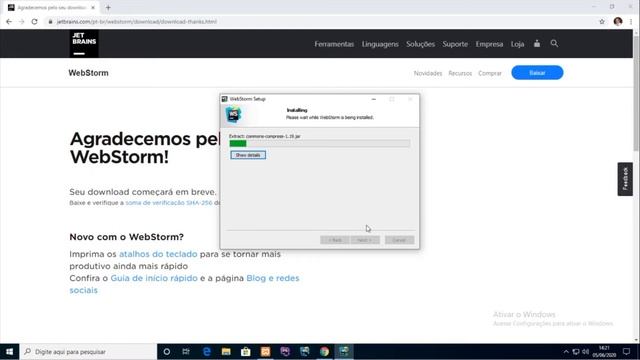Open the purple app icon on the taskbar
The image size is (640, 360).
(x=285, y=351)
